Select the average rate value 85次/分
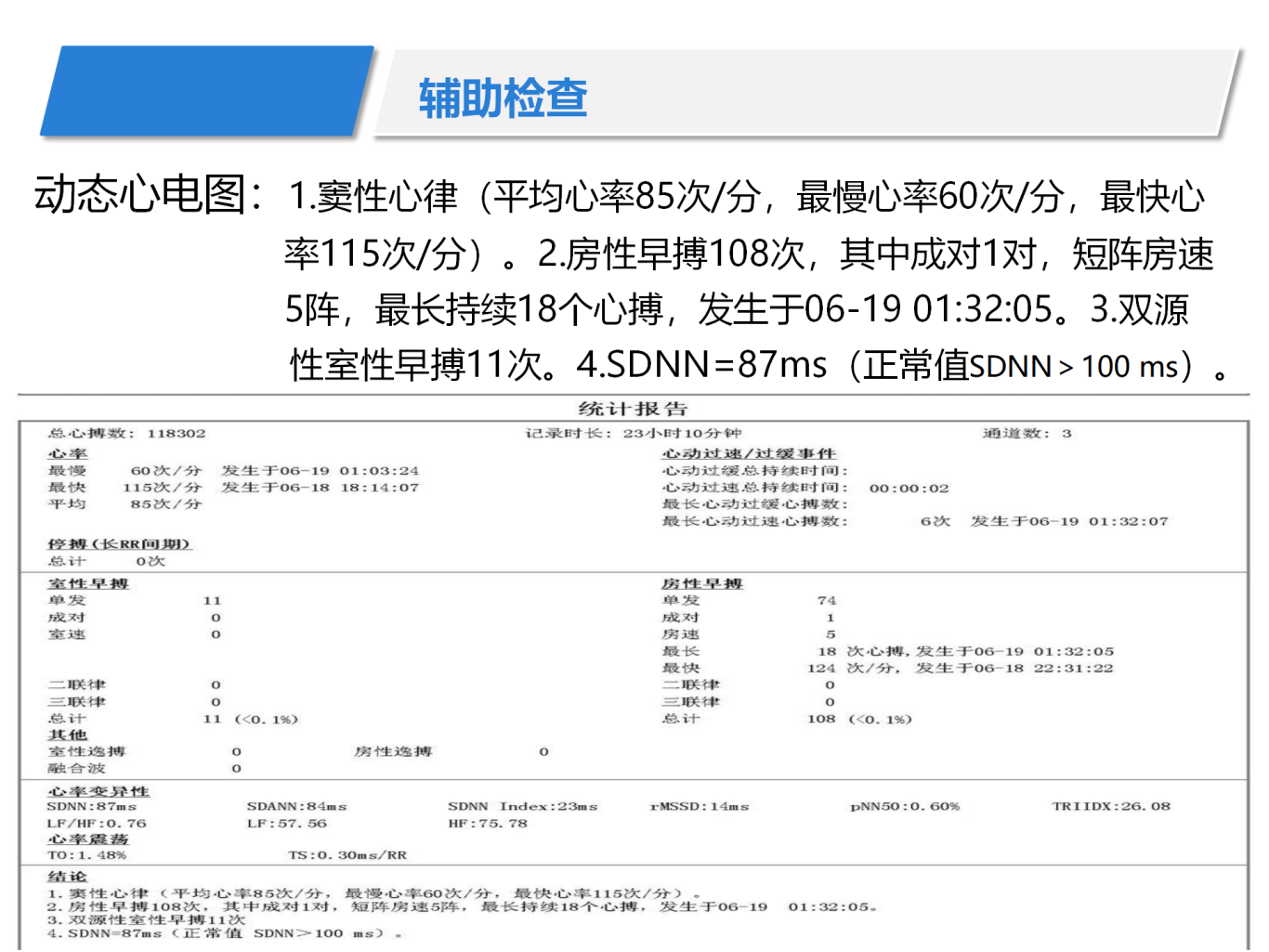This screenshot has height=952, width=1269. click(166, 504)
